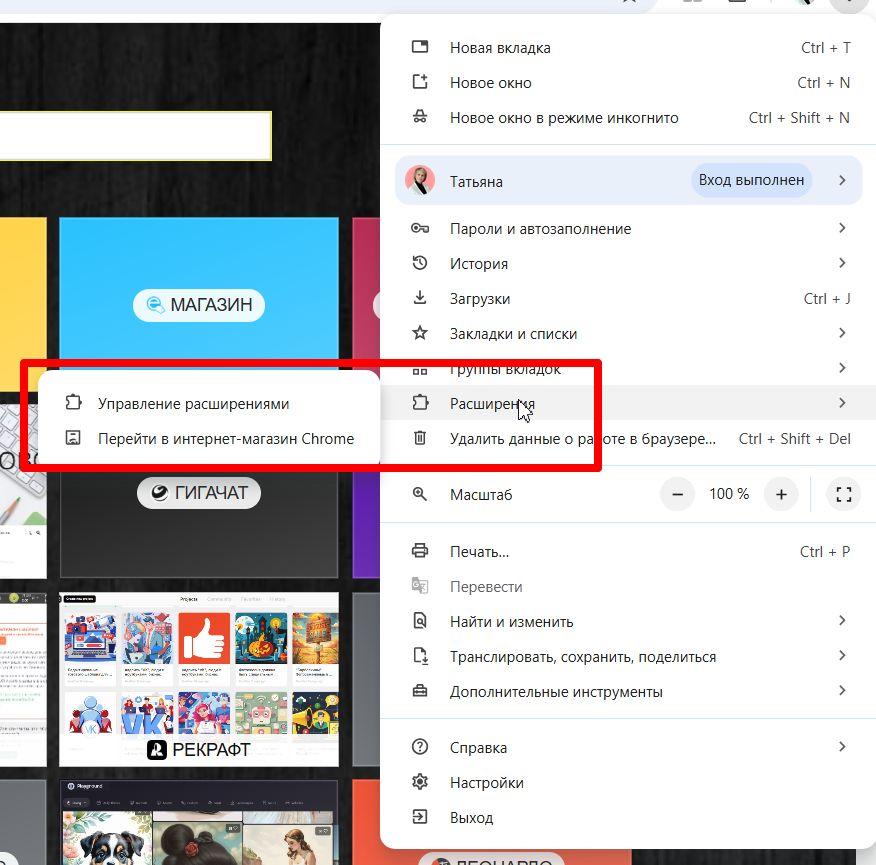Click the New tab icon
Viewport: 876px width, 865px height.
(420, 47)
